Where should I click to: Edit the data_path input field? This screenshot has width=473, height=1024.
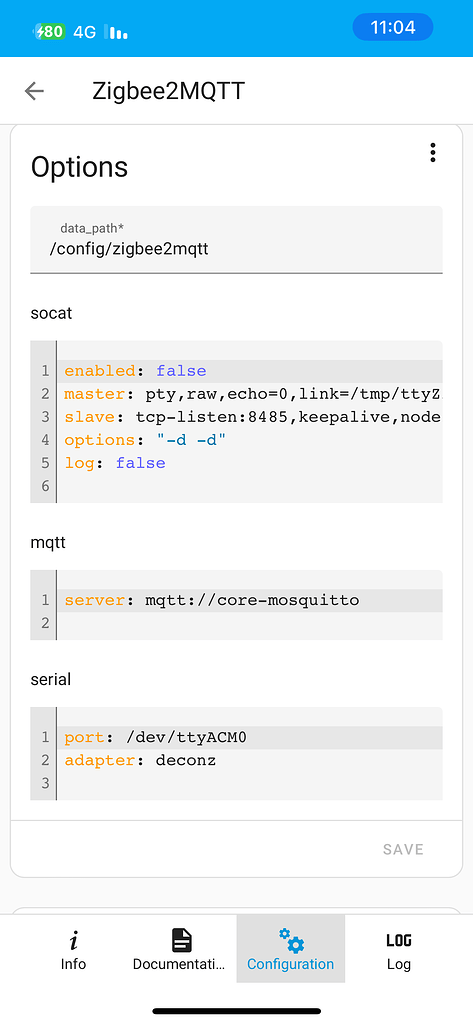click(x=236, y=240)
